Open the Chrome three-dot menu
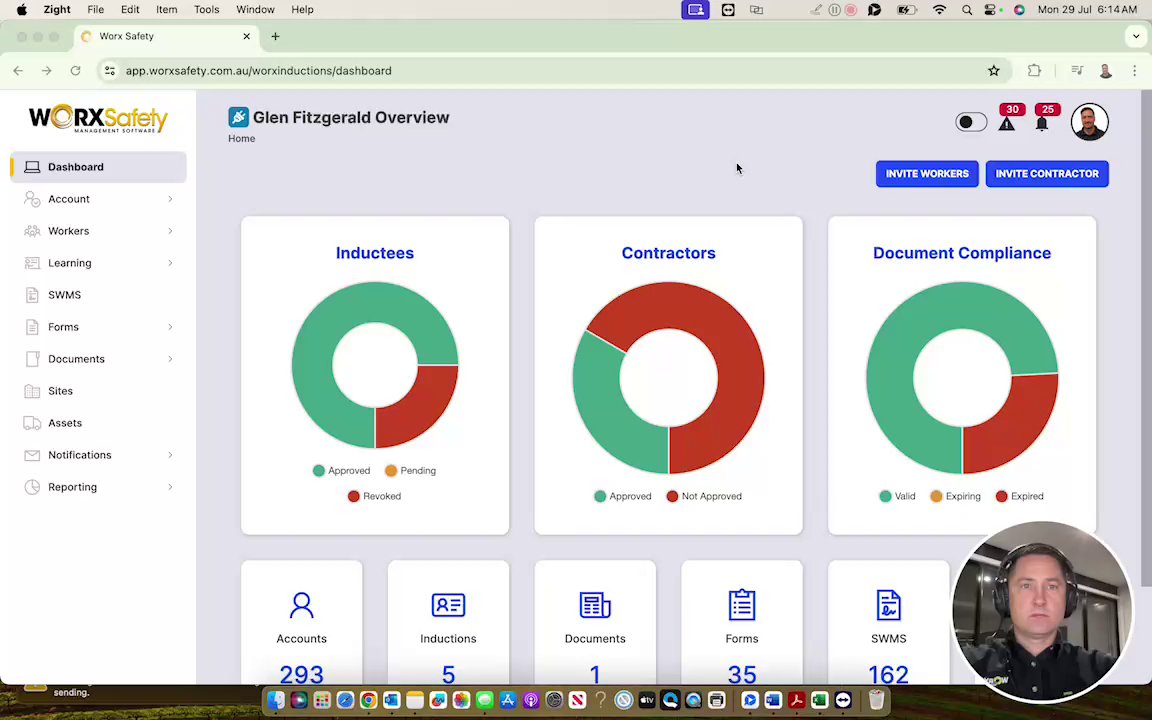 pyautogui.click(x=1135, y=71)
